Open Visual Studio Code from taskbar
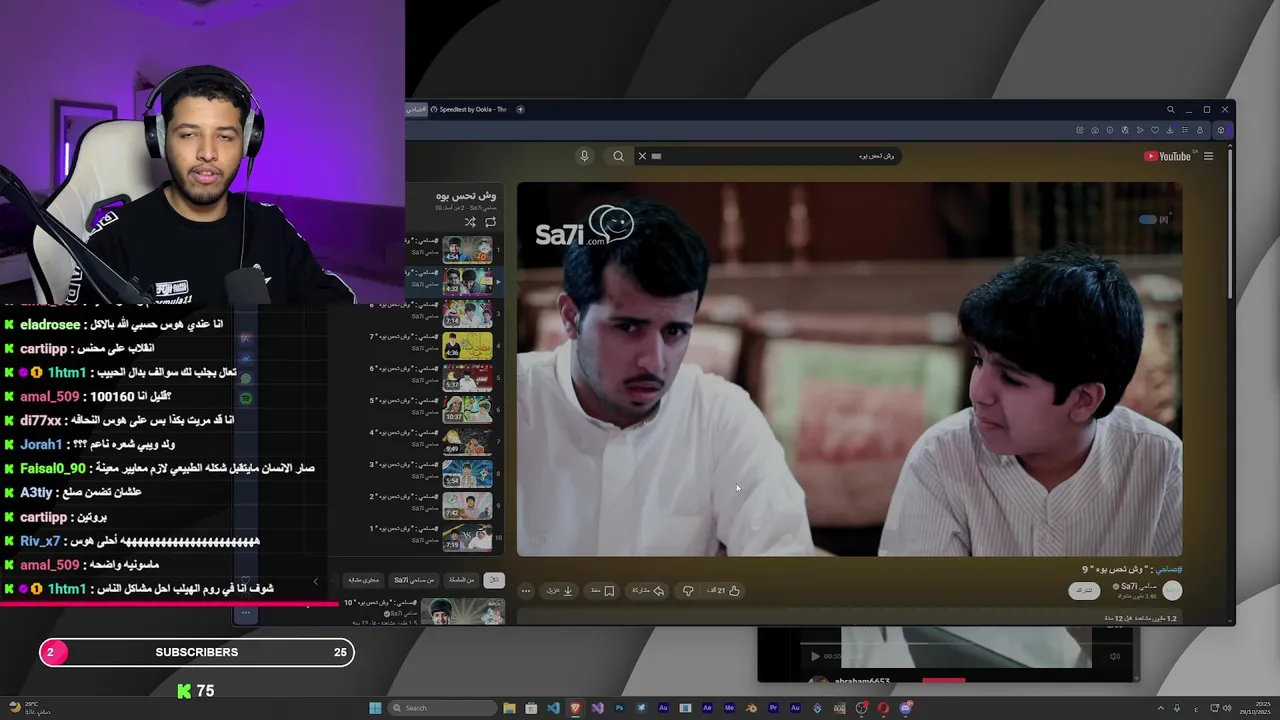Viewport: 1280px width, 720px height. (553, 708)
